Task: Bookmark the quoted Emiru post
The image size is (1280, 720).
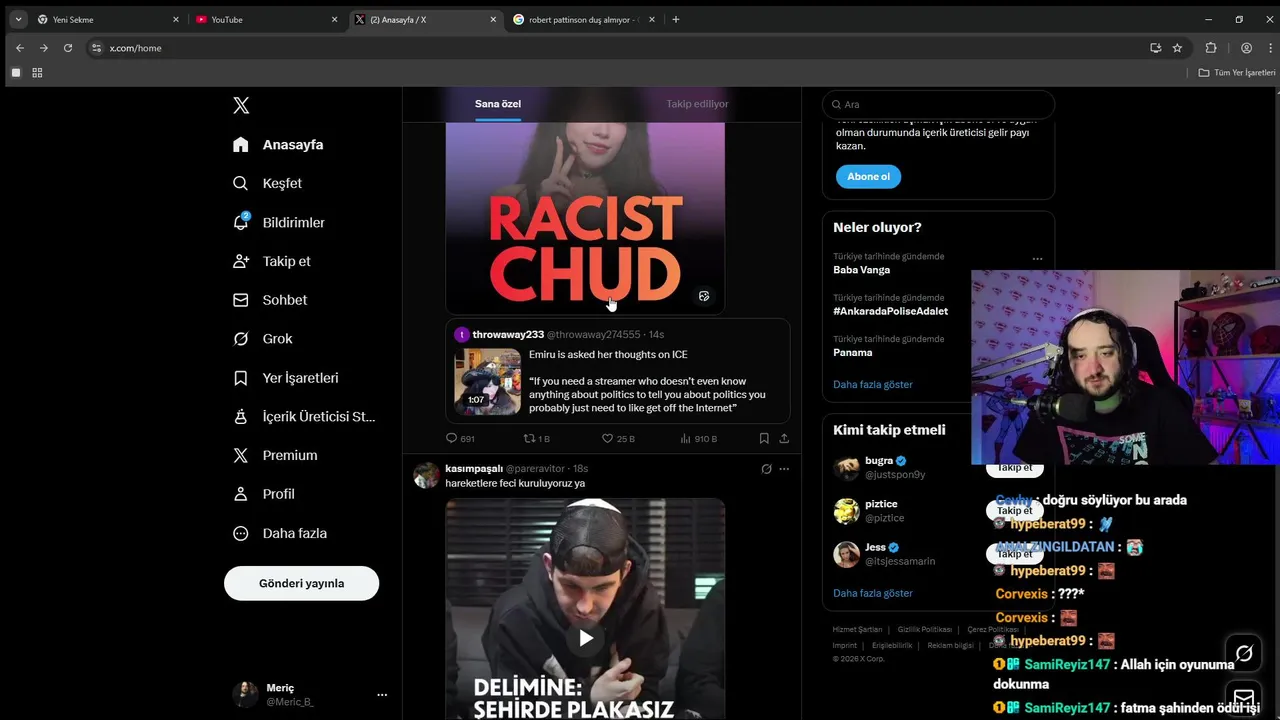Action: (764, 438)
